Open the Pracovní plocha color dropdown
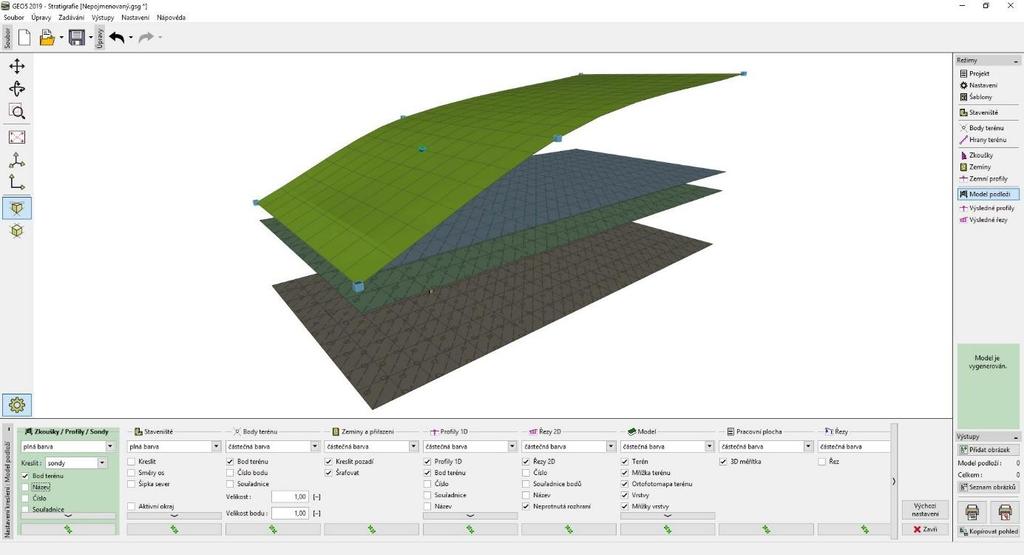The image size is (1024, 555). tap(766, 447)
